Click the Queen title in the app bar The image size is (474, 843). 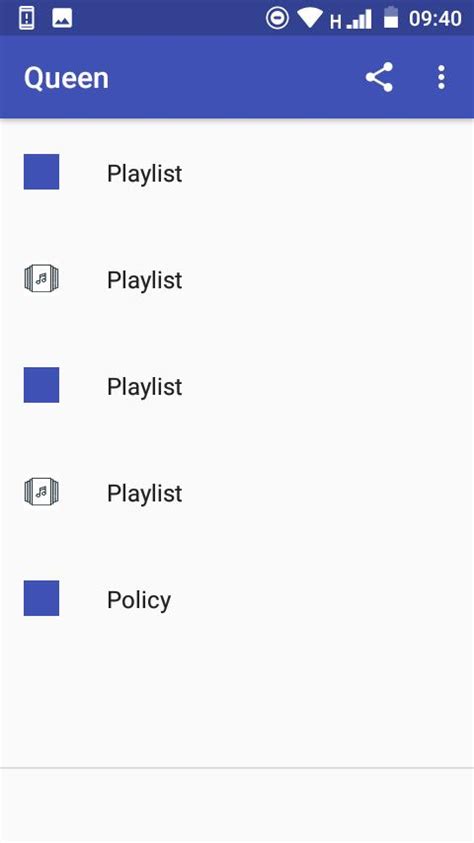(x=66, y=78)
